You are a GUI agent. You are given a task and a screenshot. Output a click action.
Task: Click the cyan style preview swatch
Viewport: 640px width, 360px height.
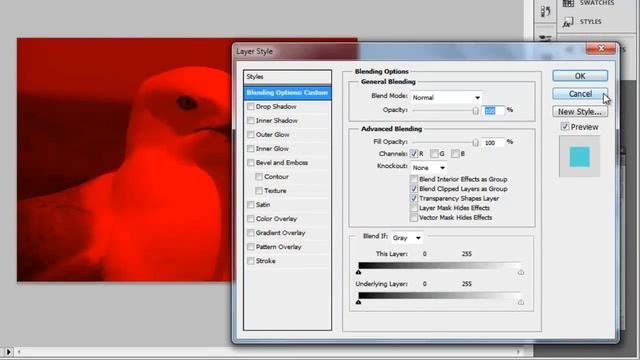pyautogui.click(x=580, y=157)
